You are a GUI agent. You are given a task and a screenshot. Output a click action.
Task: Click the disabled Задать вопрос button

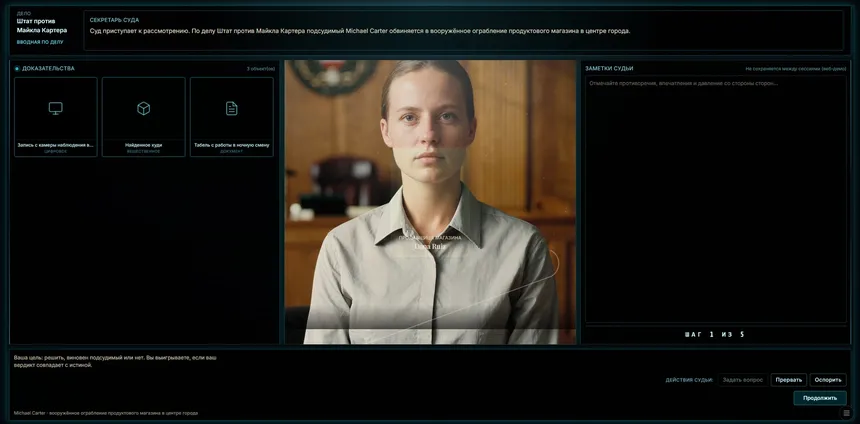[x=742, y=380]
